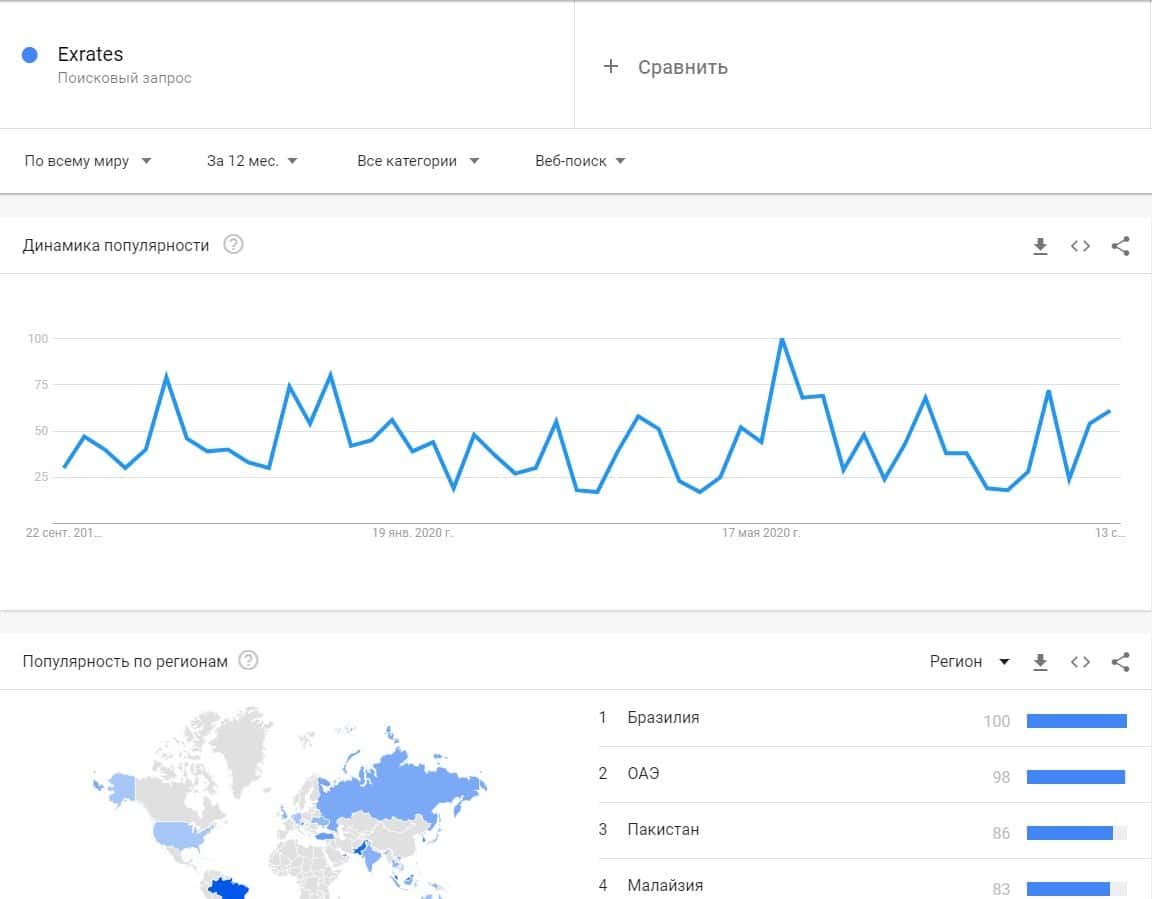
Task: Expand the За 12 мес. time range dropdown
Action: pyautogui.click(x=252, y=161)
